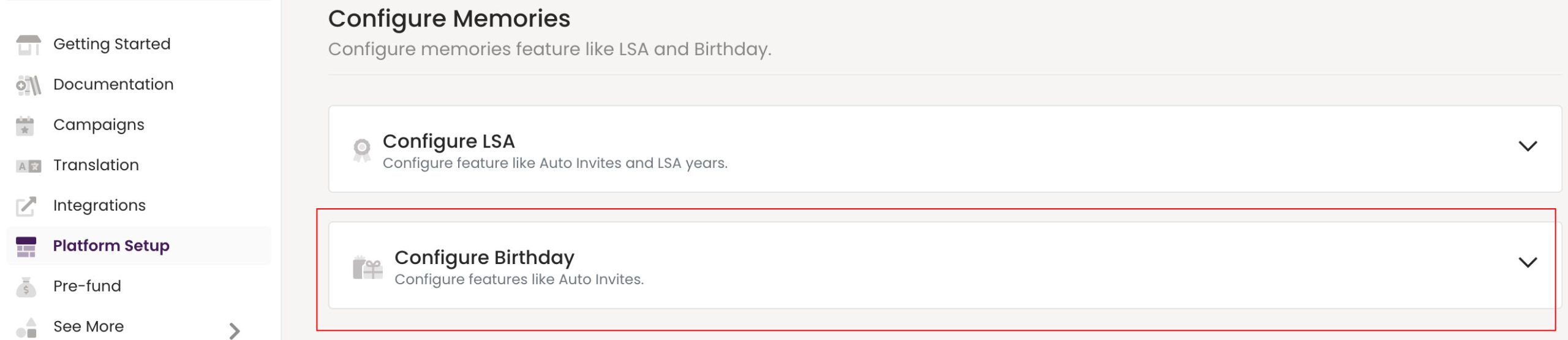Click the Campaigns calendar star icon

[25, 126]
